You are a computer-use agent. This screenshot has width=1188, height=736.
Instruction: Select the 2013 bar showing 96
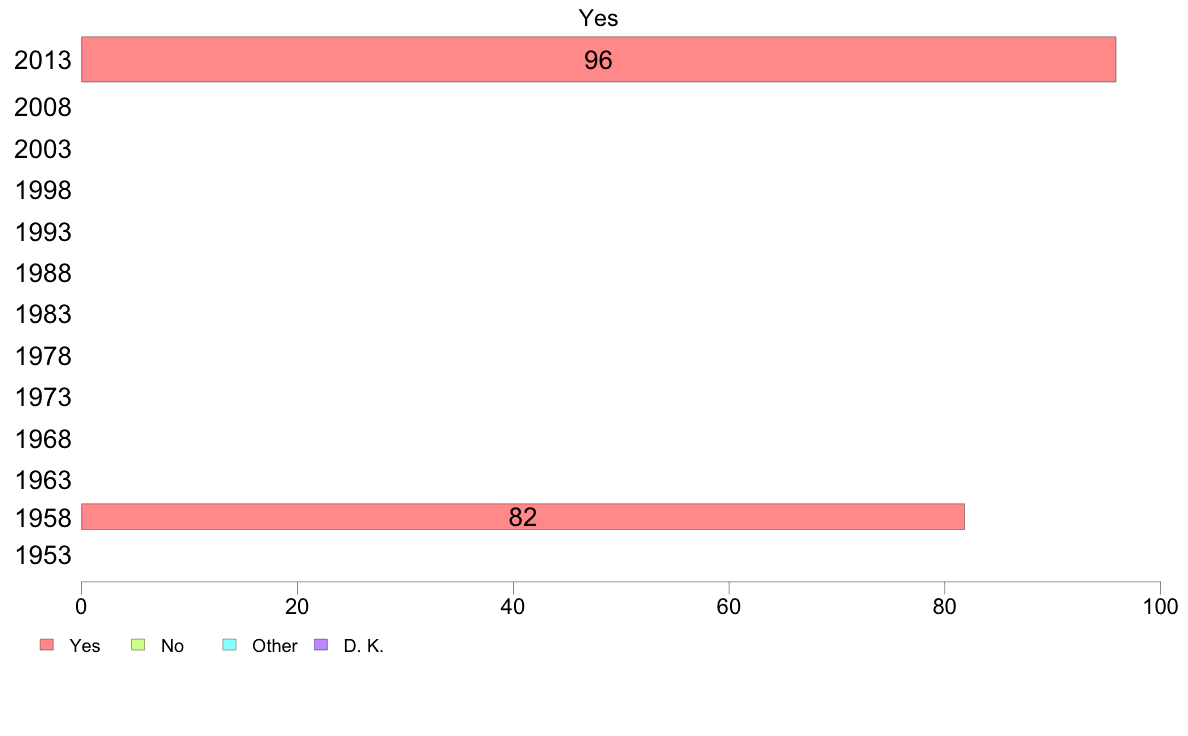tap(599, 59)
